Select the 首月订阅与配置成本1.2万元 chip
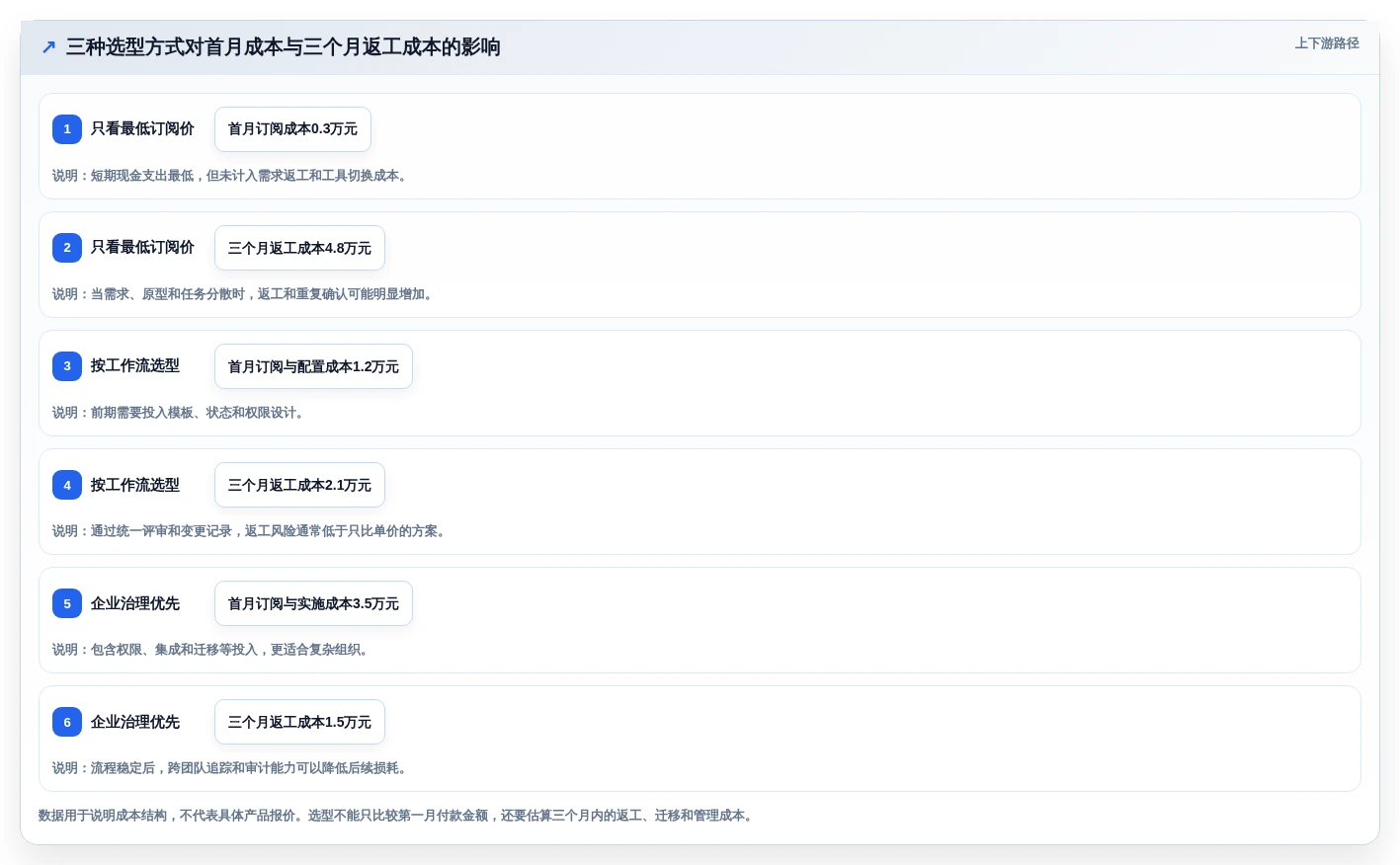 [x=313, y=366]
